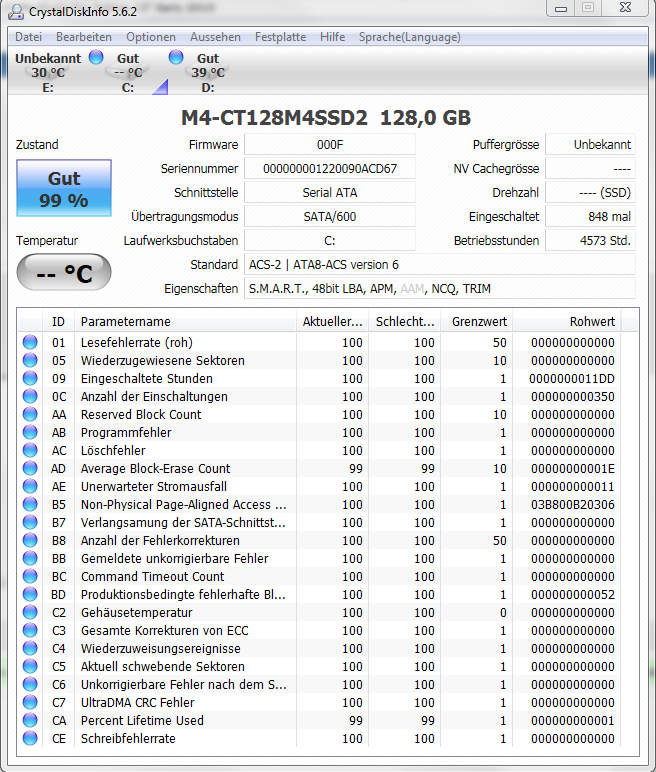Viewport: 656px width, 772px height.
Task: Click status orb for Löschfehler
Action: pyautogui.click(x=30, y=450)
